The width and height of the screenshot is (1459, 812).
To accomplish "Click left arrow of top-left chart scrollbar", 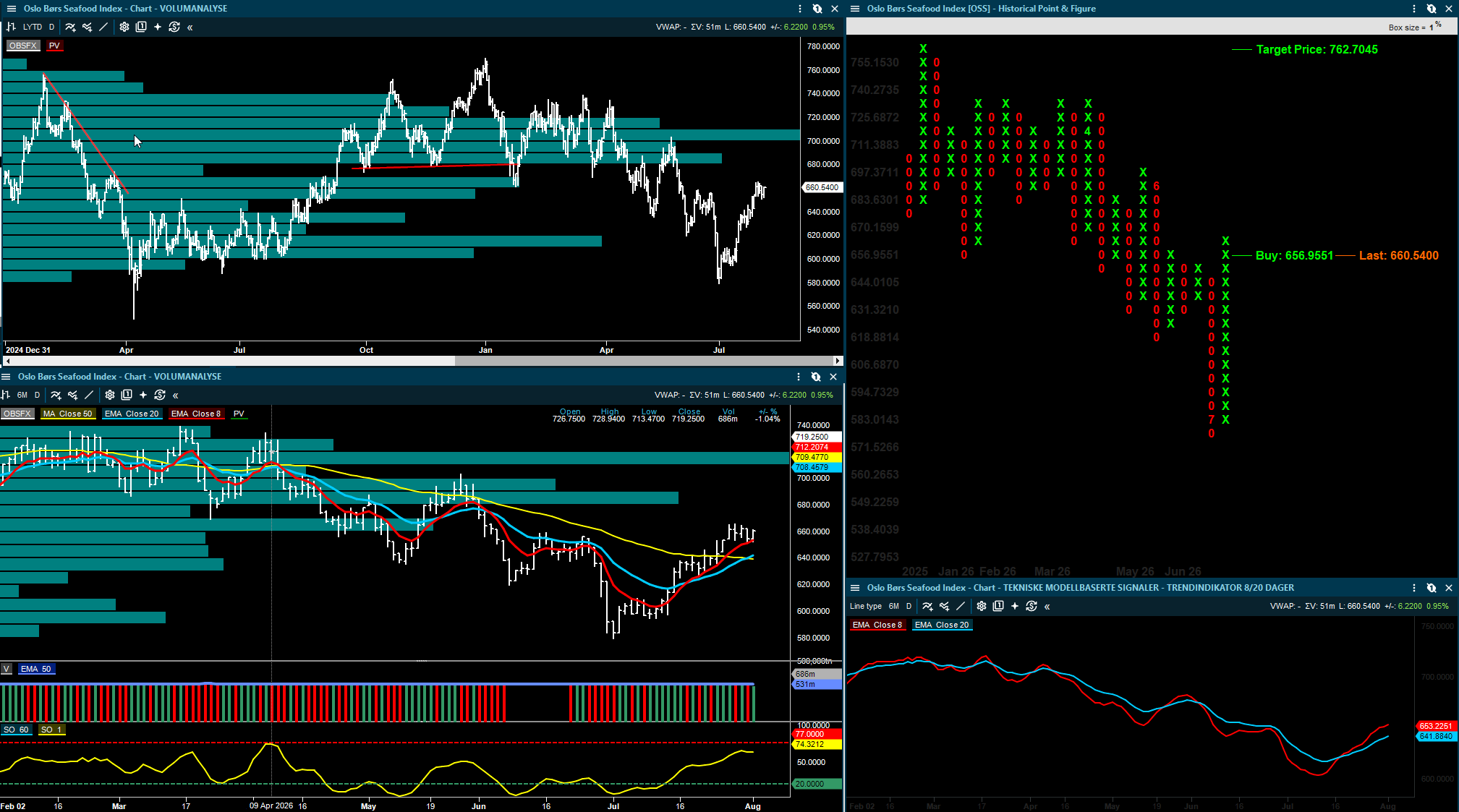I will [7, 360].
